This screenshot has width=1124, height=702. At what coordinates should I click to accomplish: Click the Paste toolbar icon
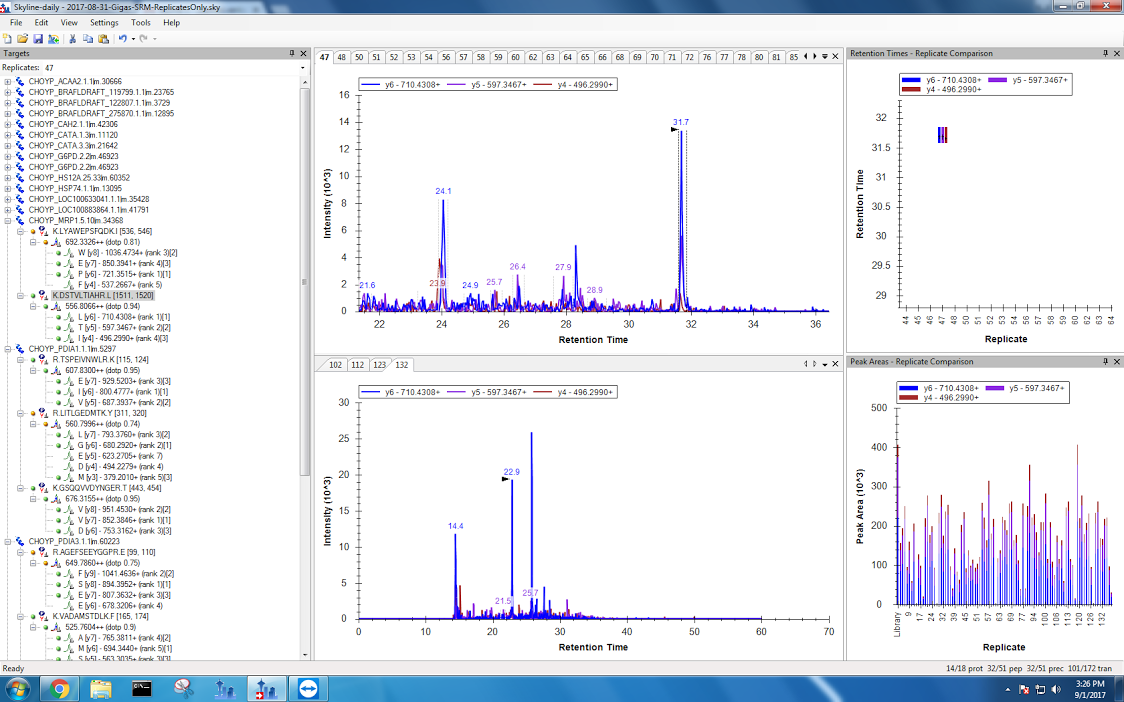tap(103, 38)
